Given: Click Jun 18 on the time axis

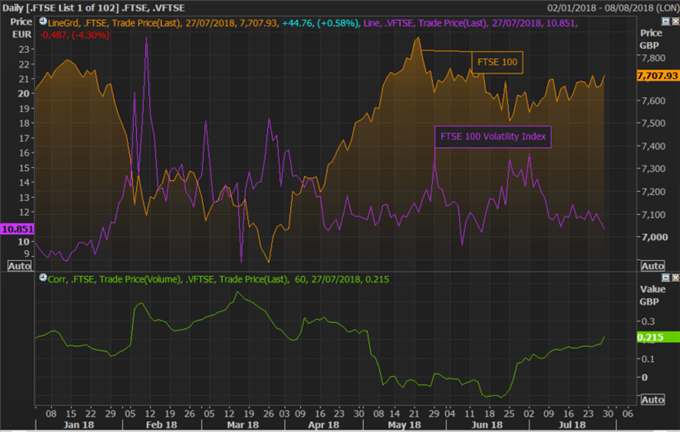Looking at the screenshot, I should pos(487,425).
